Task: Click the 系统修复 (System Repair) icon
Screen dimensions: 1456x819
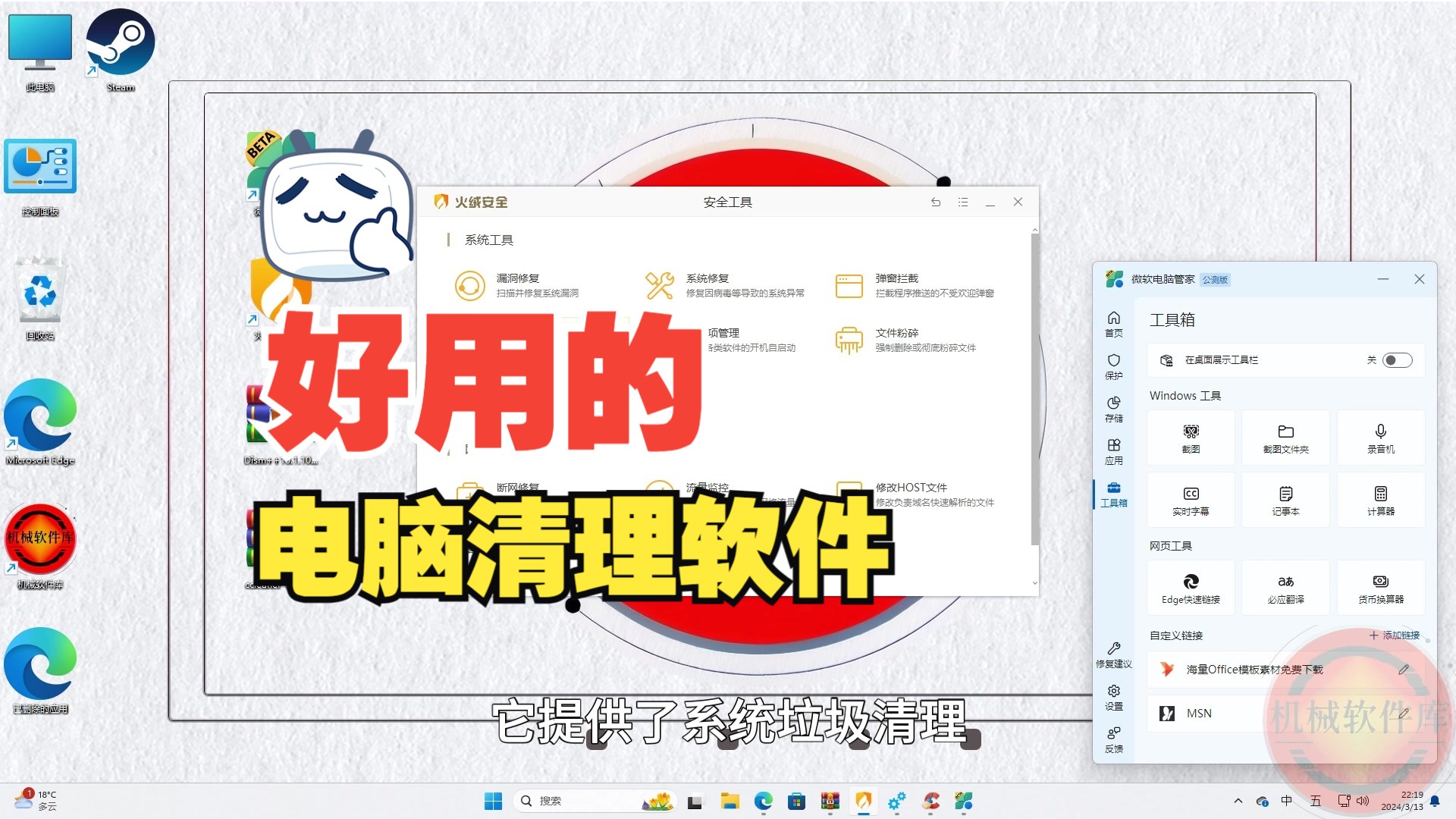Action: pyautogui.click(x=659, y=284)
